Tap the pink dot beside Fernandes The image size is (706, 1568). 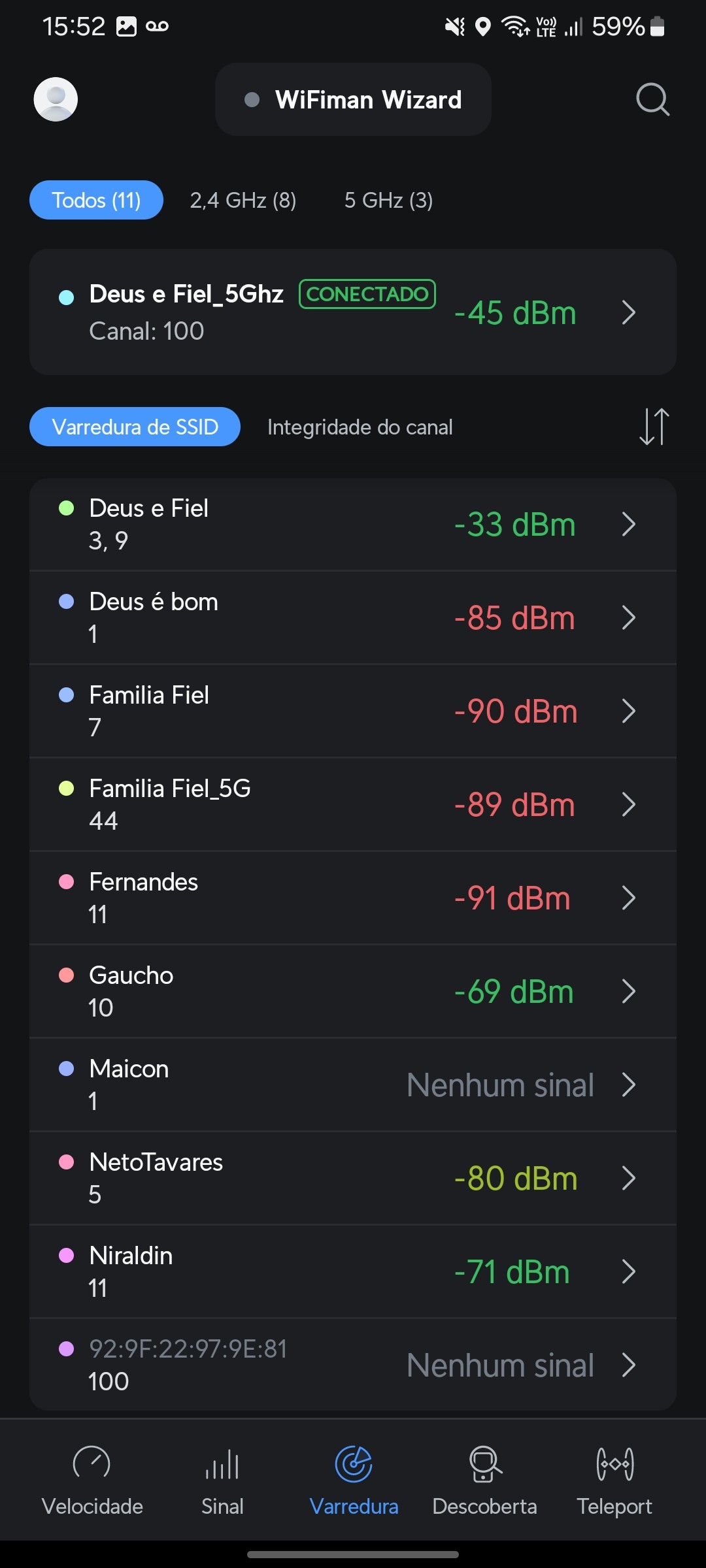point(67,882)
